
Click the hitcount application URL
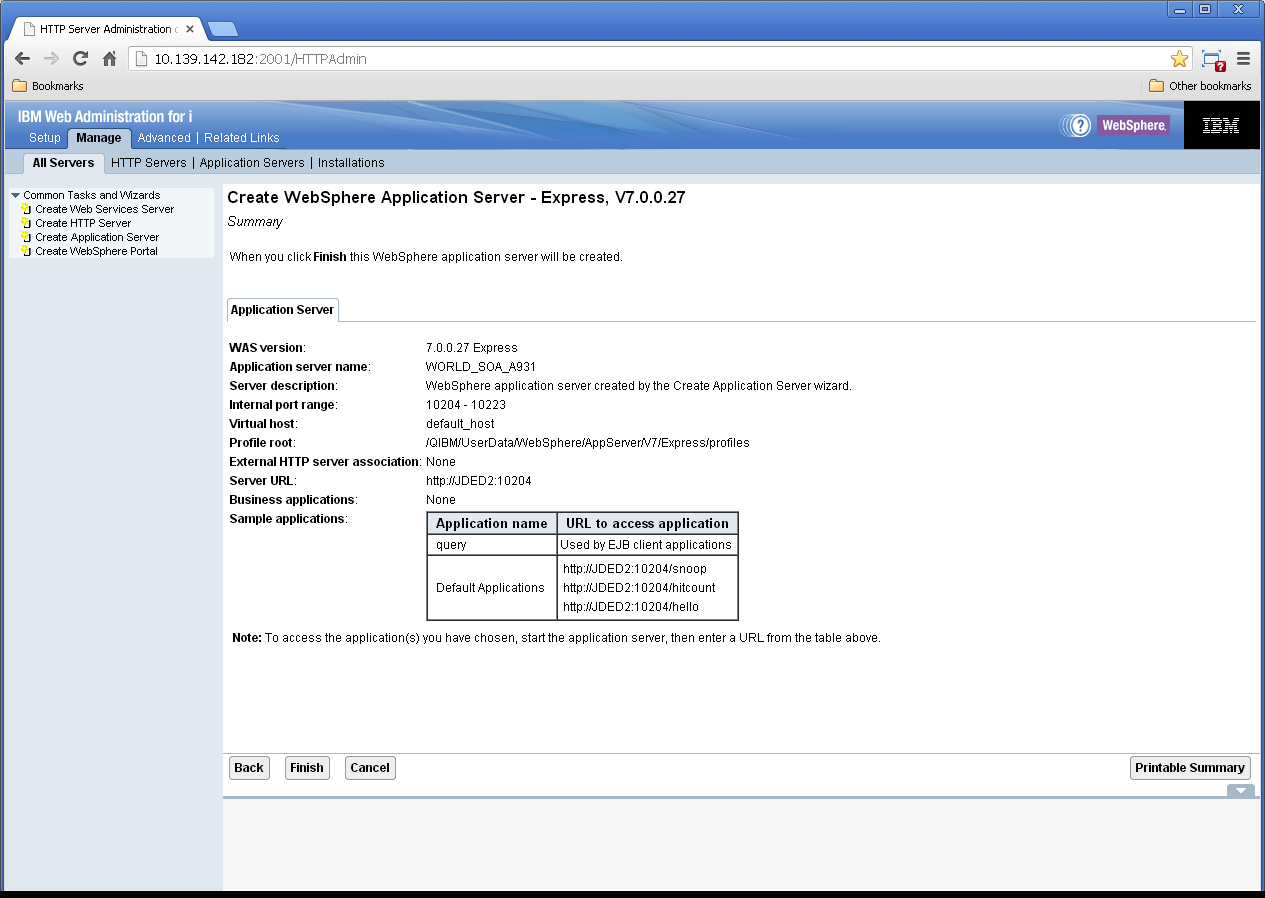(x=639, y=588)
